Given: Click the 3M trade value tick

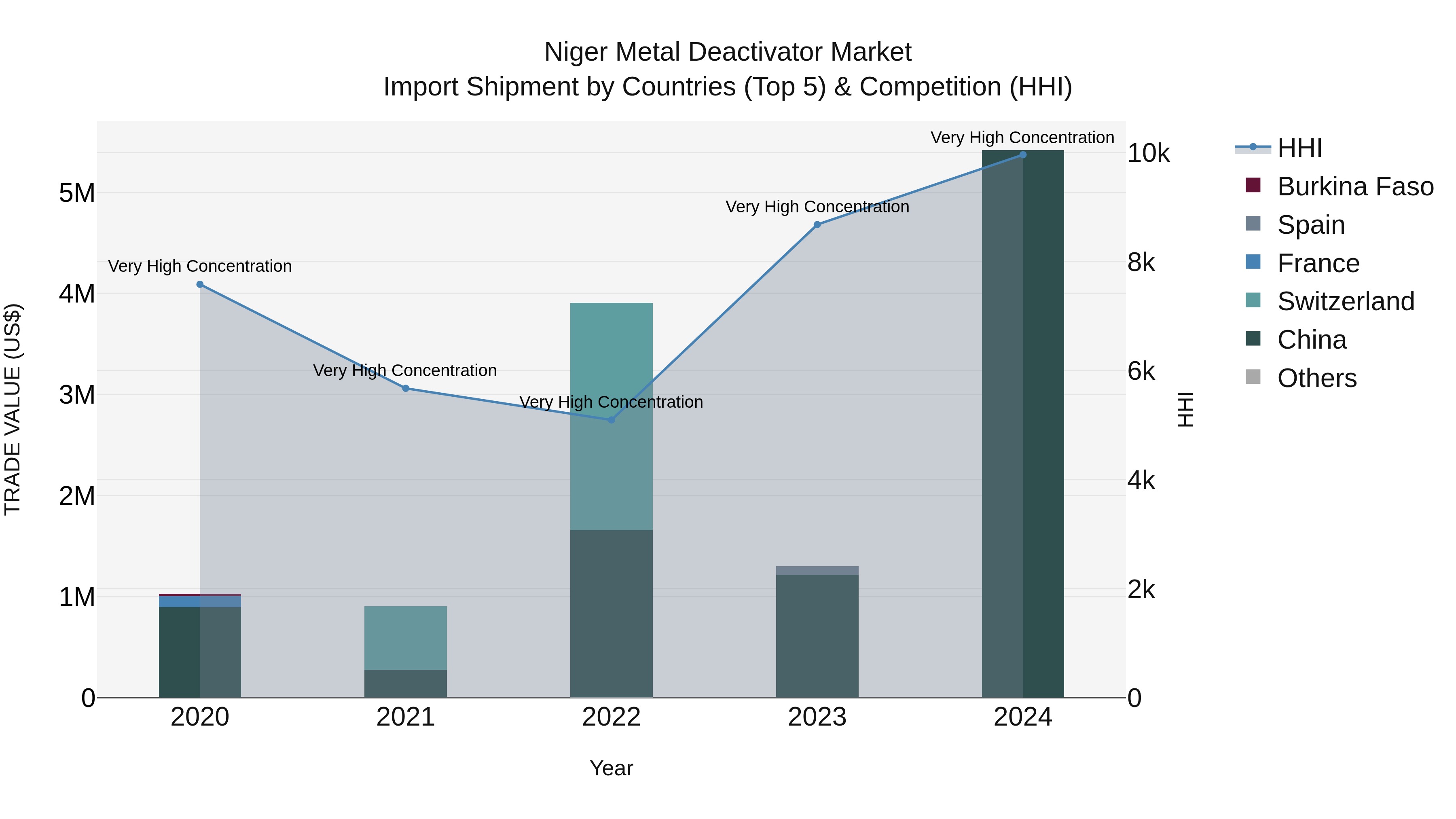Looking at the screenshot, I should (77, 394).
